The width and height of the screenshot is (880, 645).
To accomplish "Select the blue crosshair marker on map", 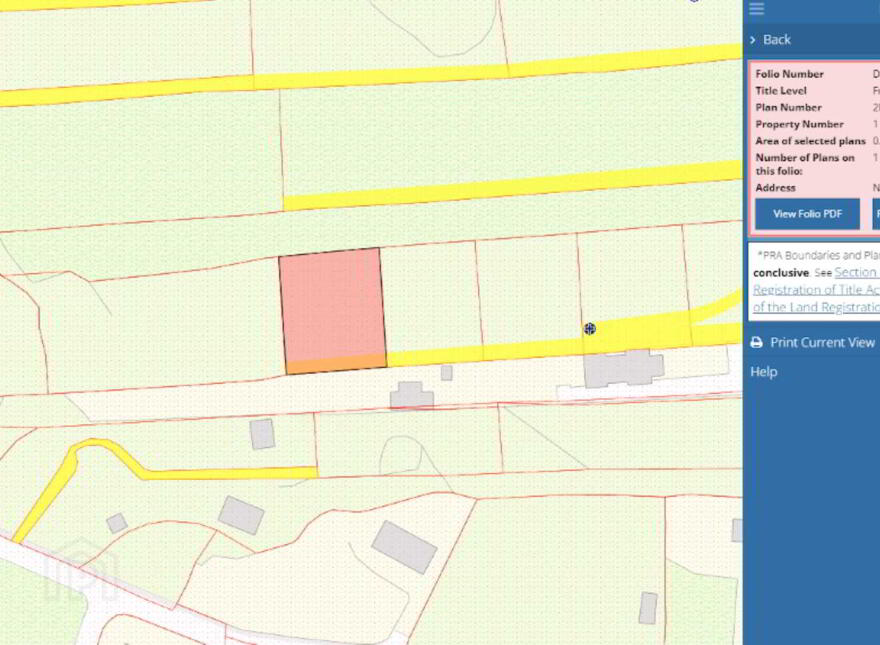I will pyautogui.click(x=589, y=329).
